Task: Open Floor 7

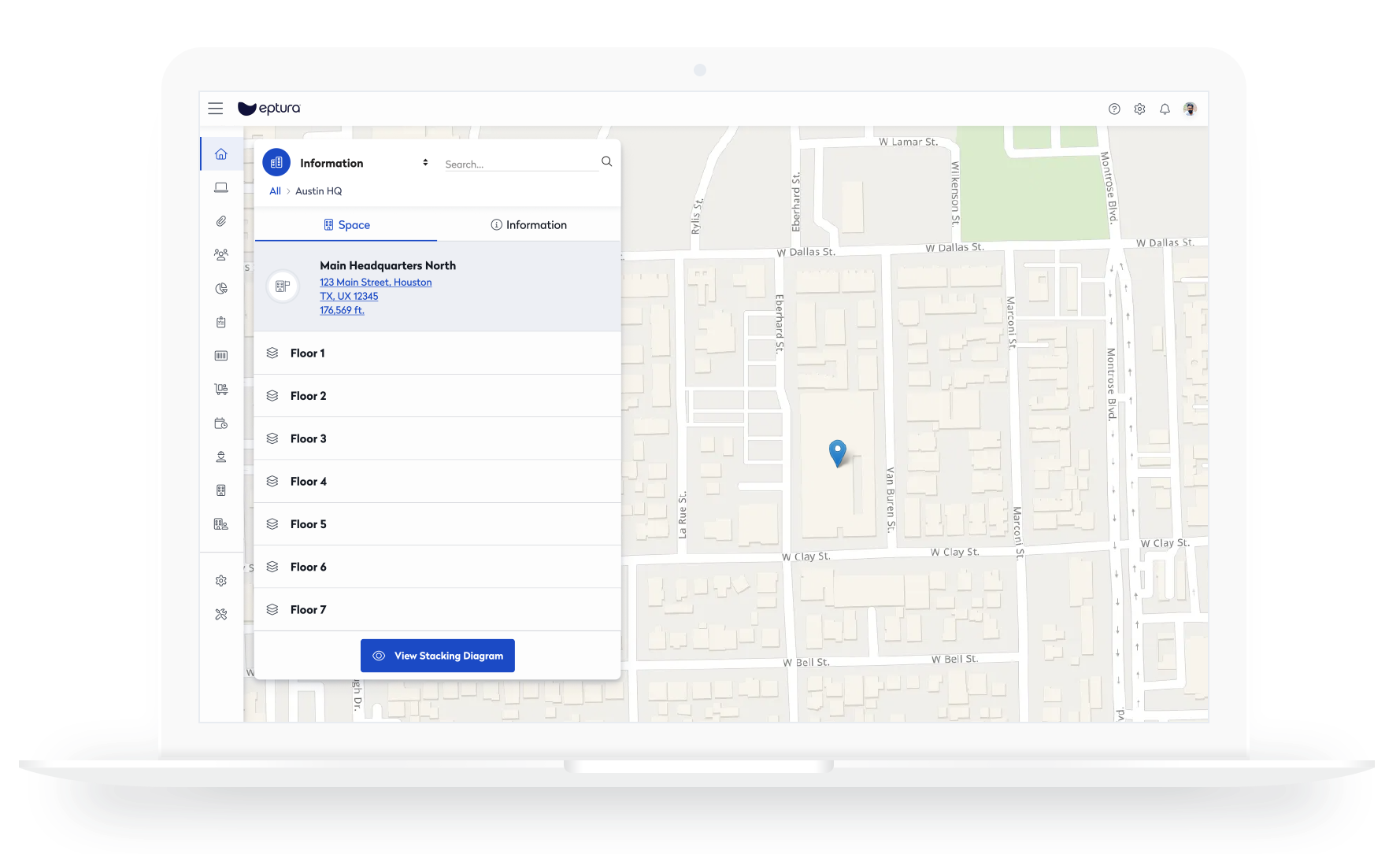Action: [x=438, y=610]
